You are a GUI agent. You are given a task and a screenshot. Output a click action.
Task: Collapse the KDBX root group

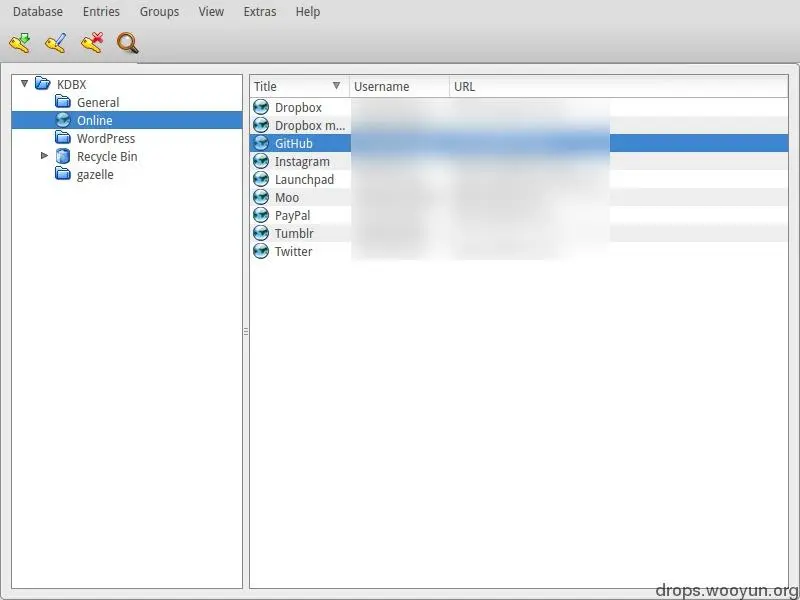[24, 83]
